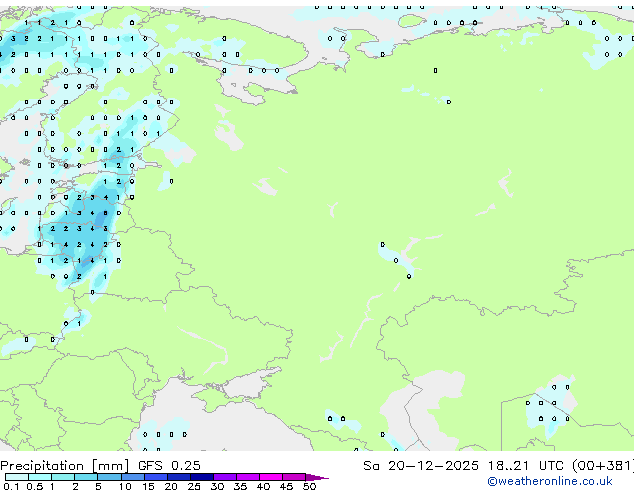The width and height of the screenshot is (634, 490).
Task: Click the lightest 0.1–0.5 mm legend swatch
Action: [x=17, y=477]
